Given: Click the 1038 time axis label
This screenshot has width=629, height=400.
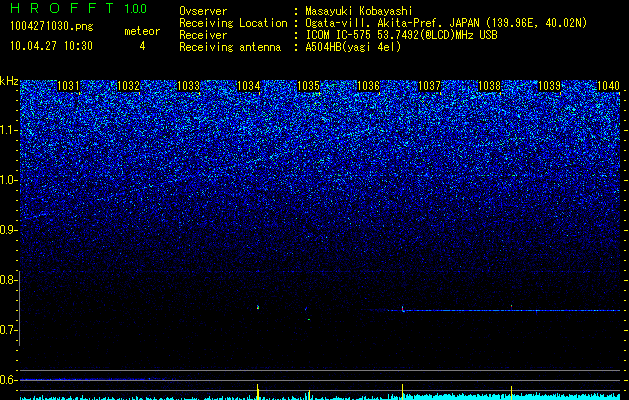Looking at the screenshot, I should tap(489, 86).
